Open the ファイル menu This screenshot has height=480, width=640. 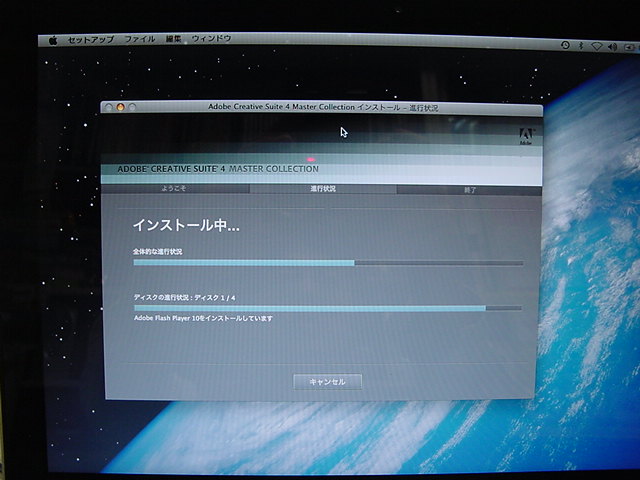tap(140, 39)
